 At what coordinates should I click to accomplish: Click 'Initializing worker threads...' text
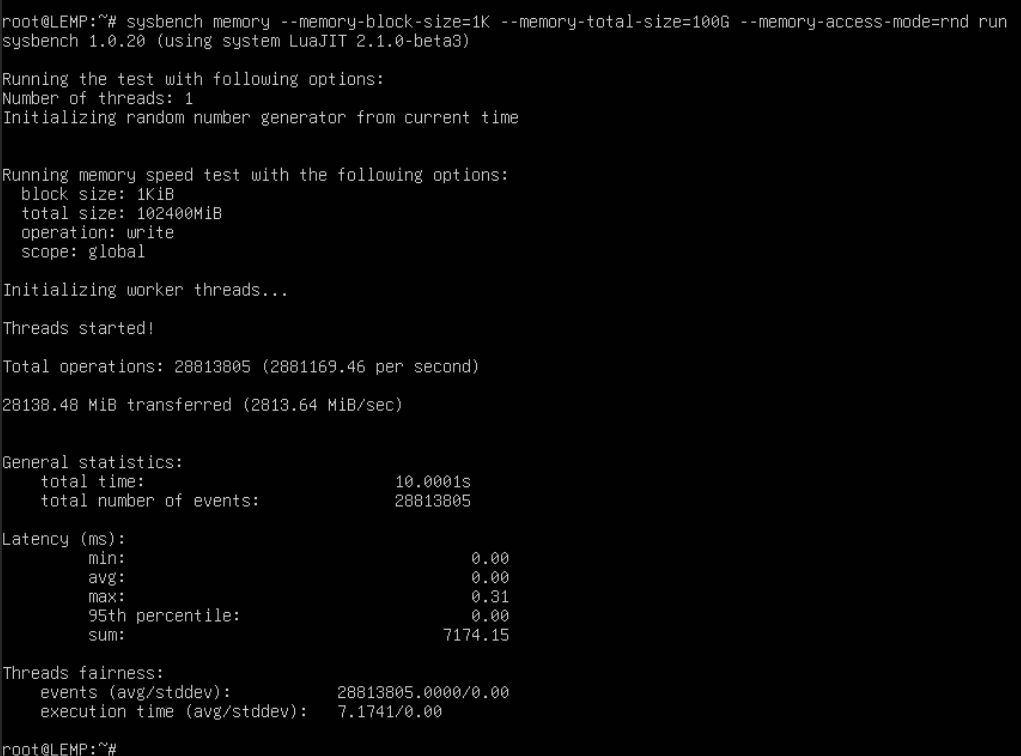pyautogui.click(x=145, y=290)
